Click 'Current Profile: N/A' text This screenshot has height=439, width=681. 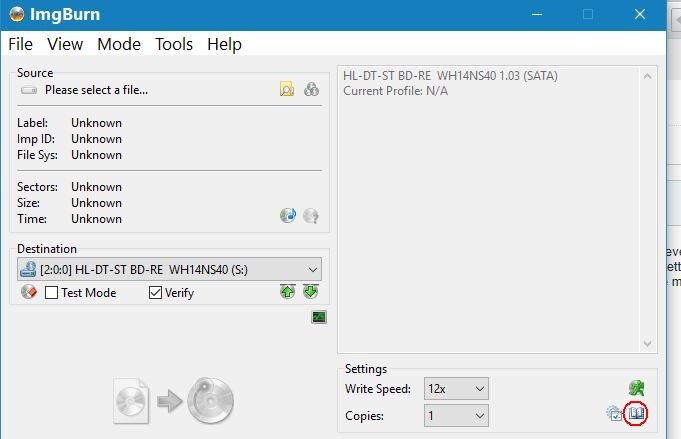(x=396, y=91)
